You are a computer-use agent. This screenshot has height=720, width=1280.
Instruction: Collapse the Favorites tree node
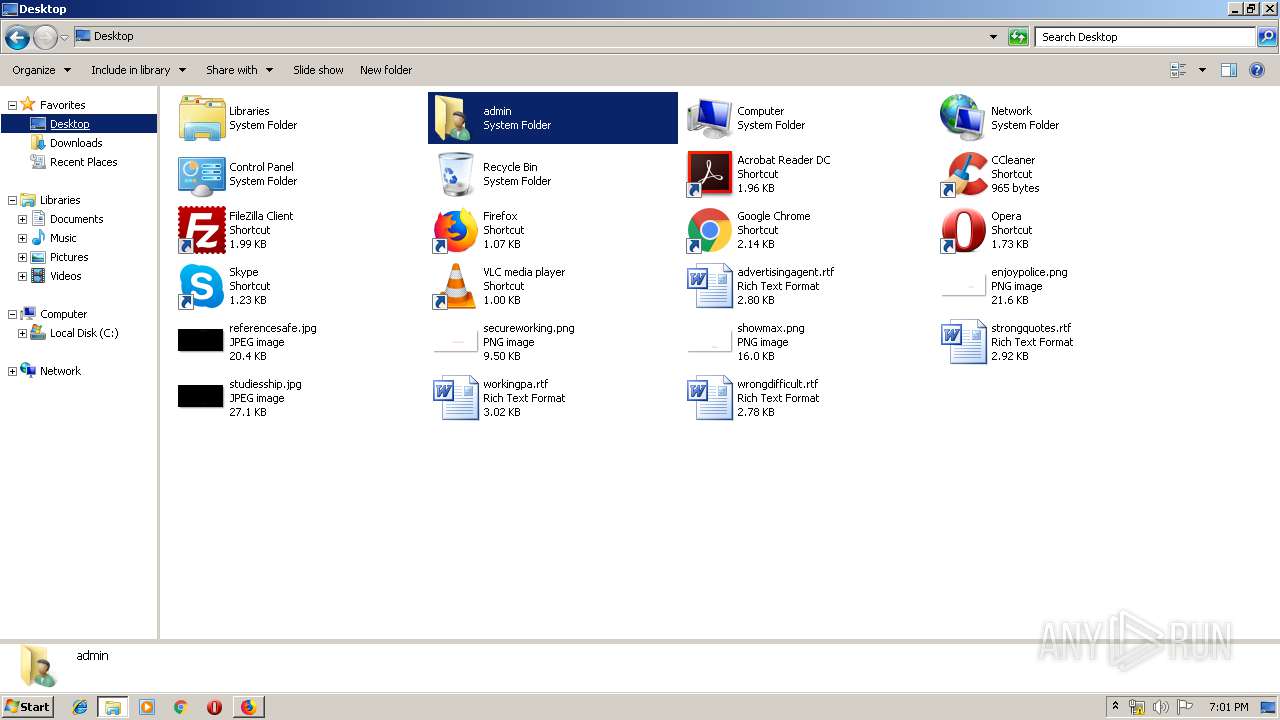12,105
